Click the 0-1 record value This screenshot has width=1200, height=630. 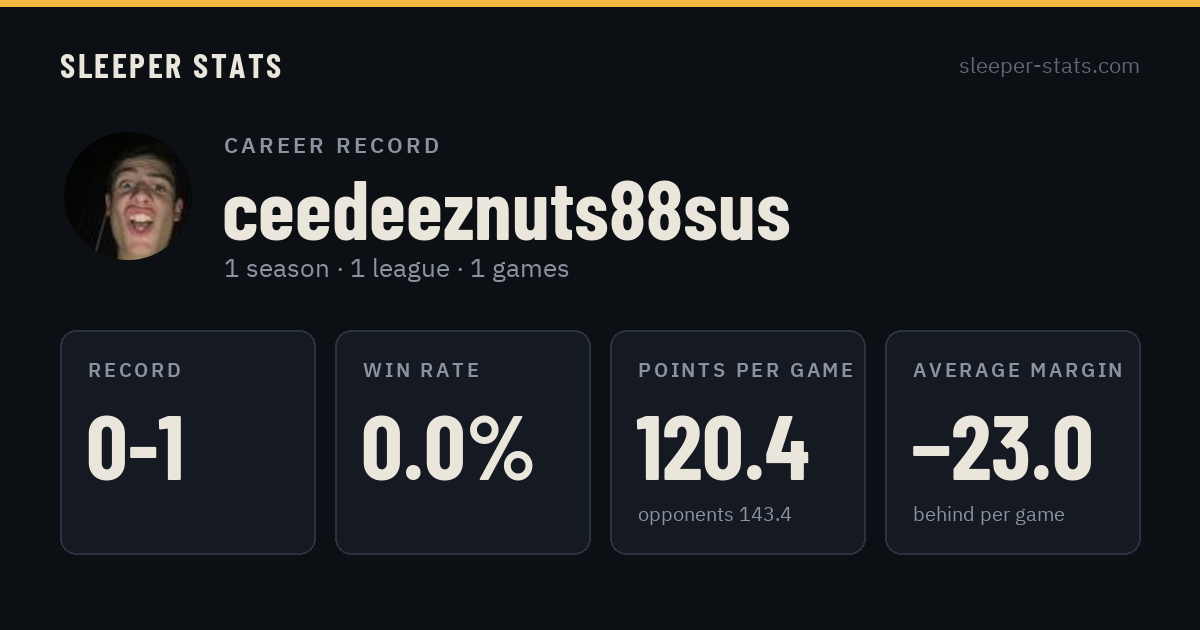(136, 449)
